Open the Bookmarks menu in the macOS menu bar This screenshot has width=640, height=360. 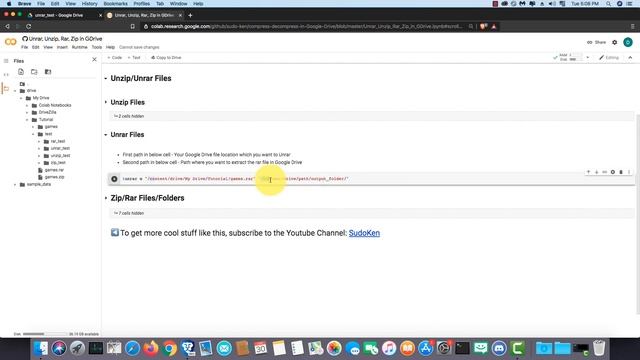(x=115, y=4)
